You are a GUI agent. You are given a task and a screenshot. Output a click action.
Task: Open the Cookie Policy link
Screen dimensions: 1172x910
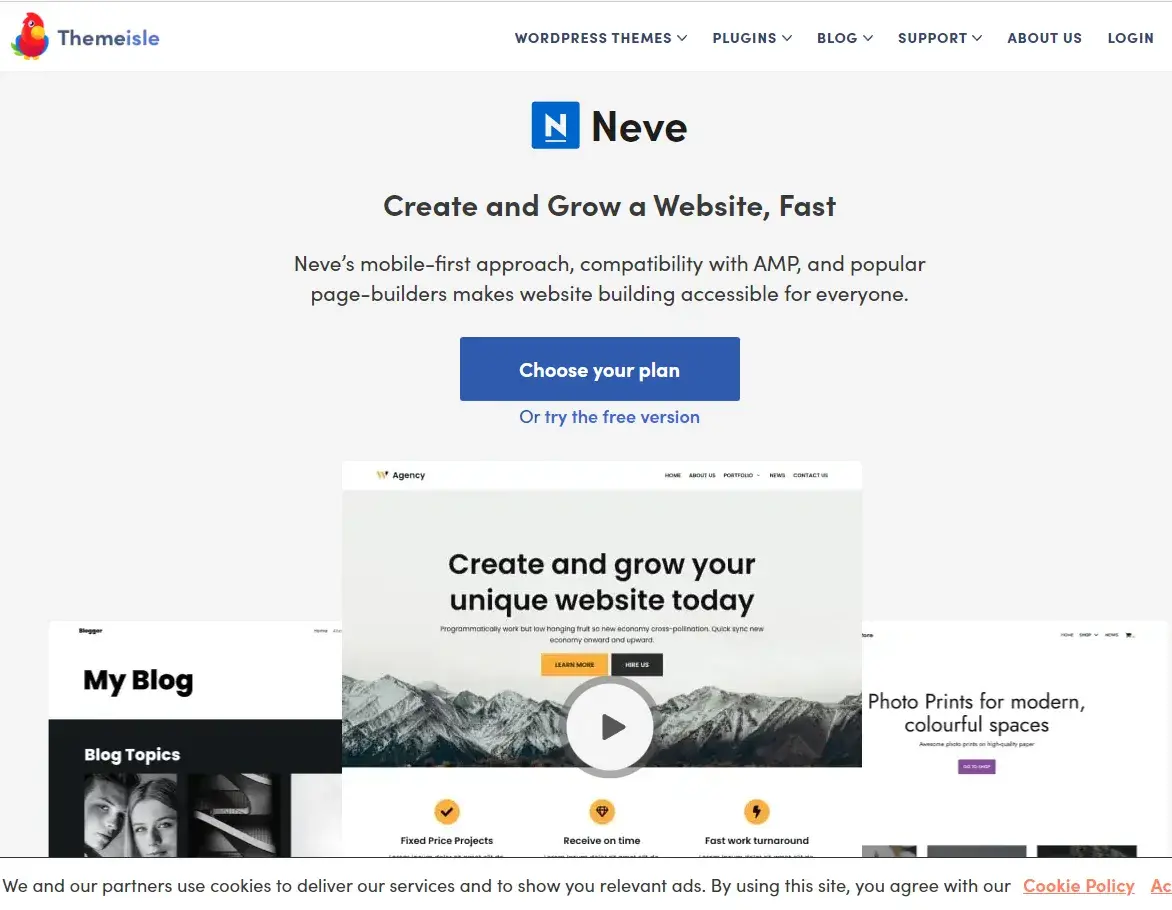pos(1078,886)
